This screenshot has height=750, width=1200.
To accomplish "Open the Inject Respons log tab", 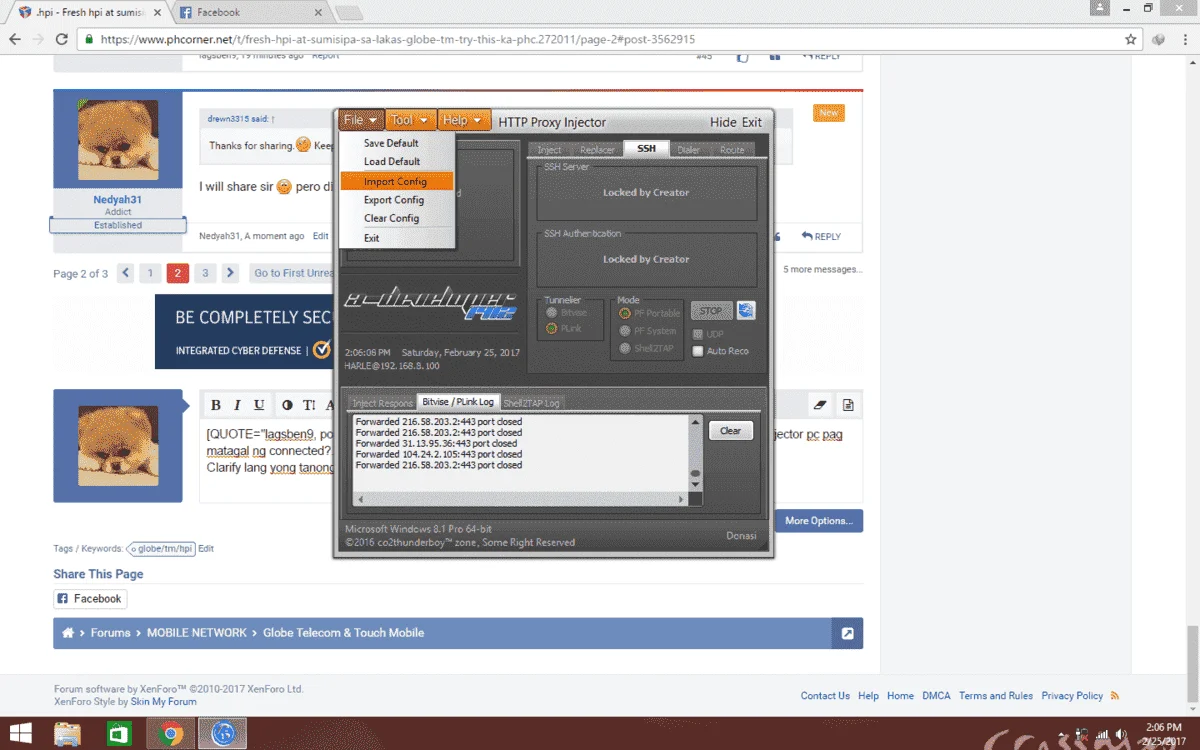I will (x=382, y=403).
